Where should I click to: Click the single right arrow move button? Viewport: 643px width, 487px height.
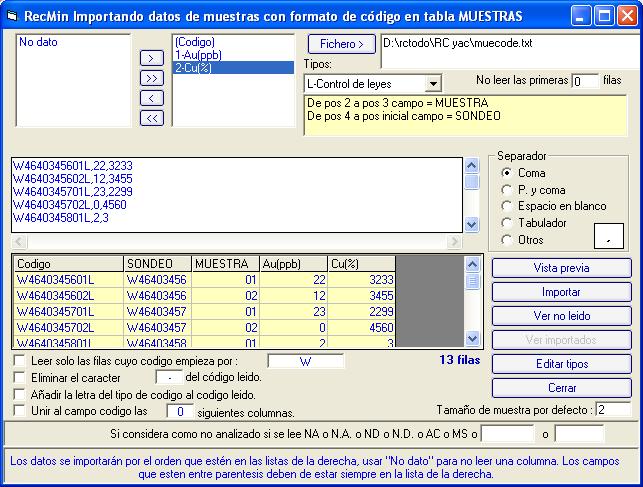[x=152, y=58]
